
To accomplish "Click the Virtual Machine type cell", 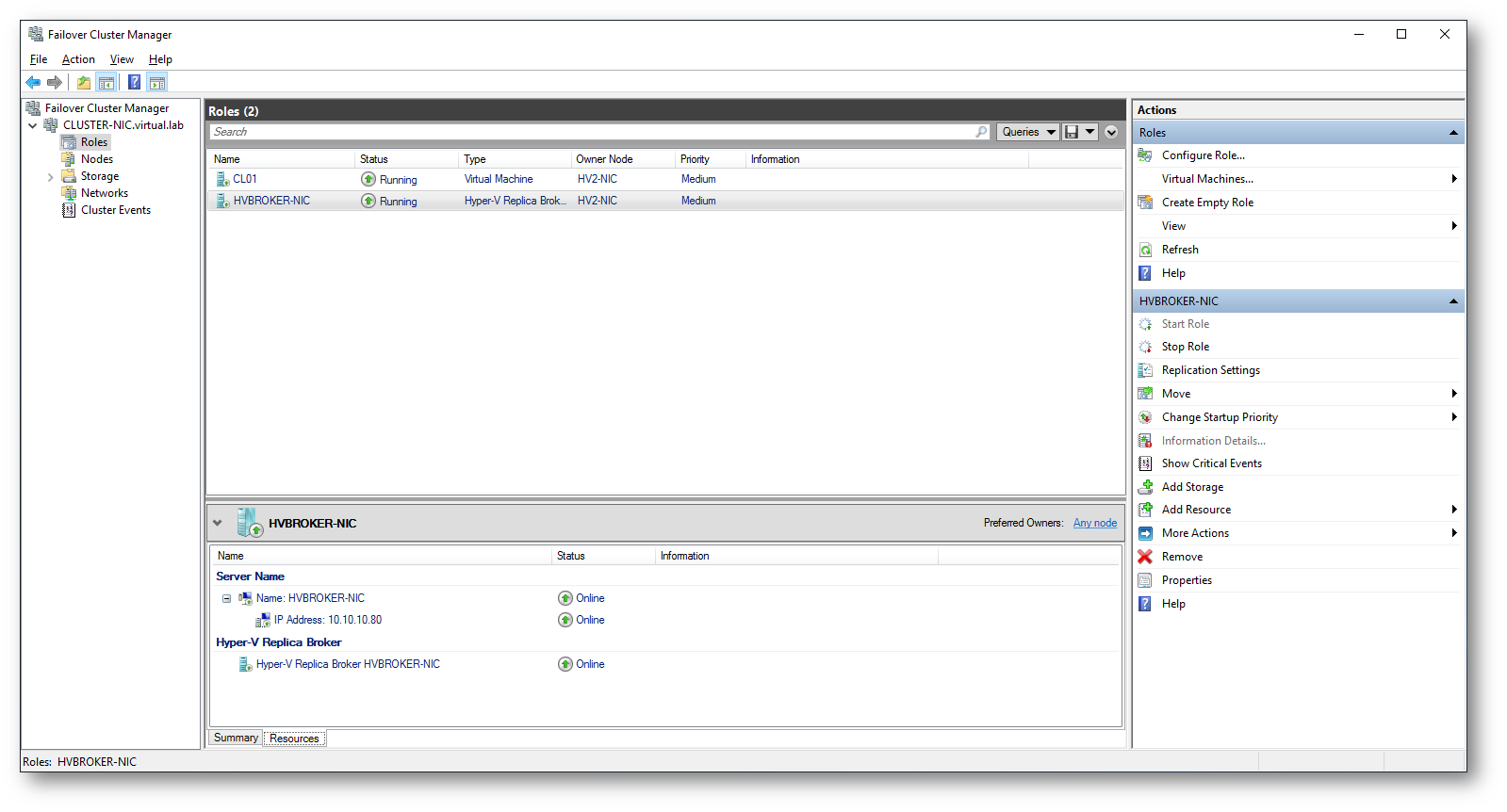I will (x=499, y=179).
